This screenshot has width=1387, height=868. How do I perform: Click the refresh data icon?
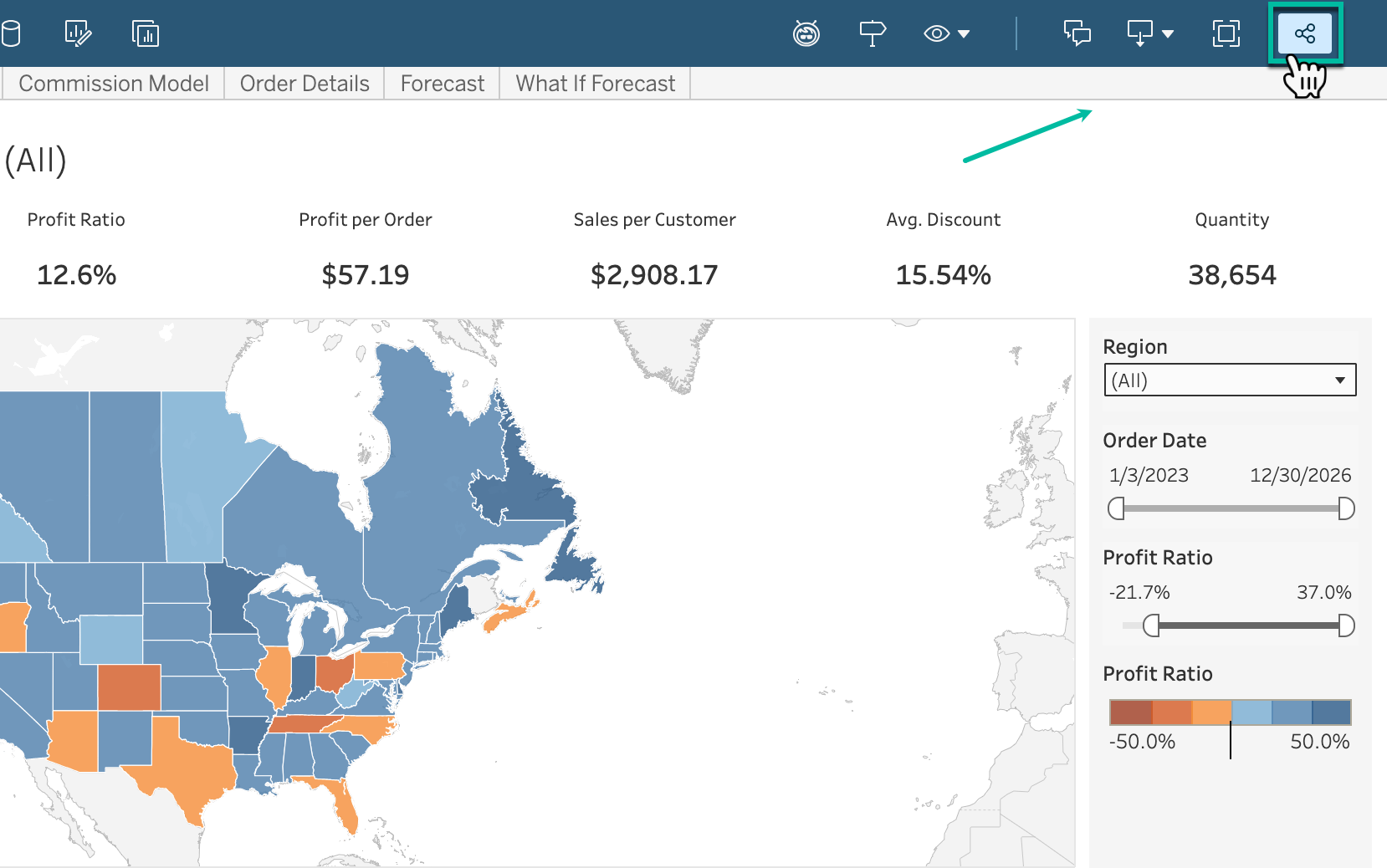click(806, 33)
